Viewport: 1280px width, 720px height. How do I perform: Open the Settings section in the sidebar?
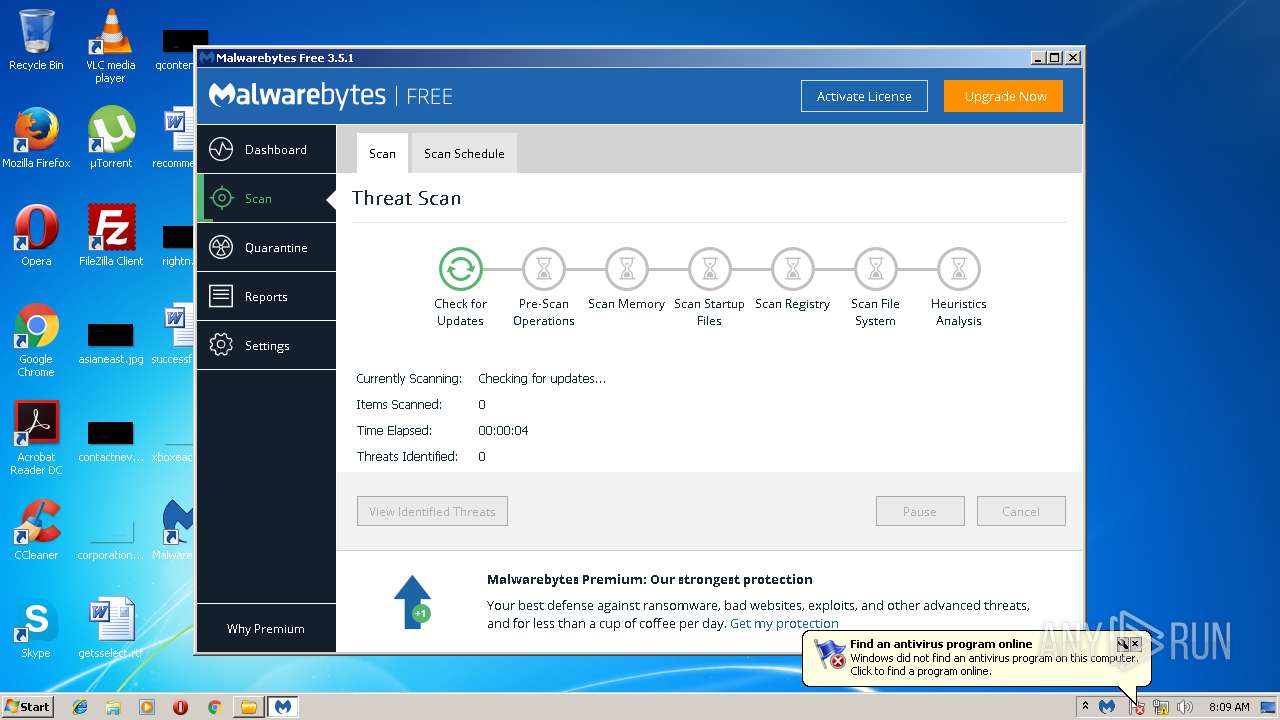pos(266,346)
